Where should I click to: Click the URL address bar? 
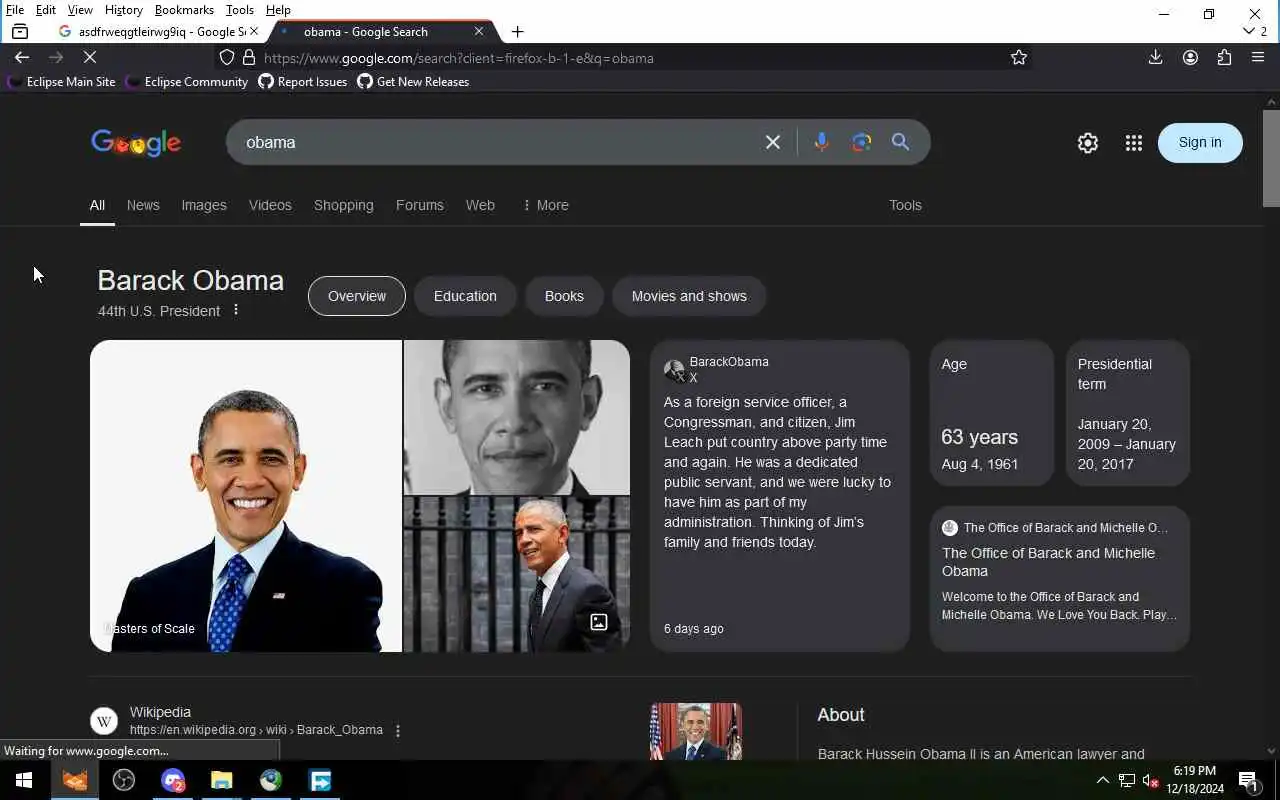click(x=630, y=58)
